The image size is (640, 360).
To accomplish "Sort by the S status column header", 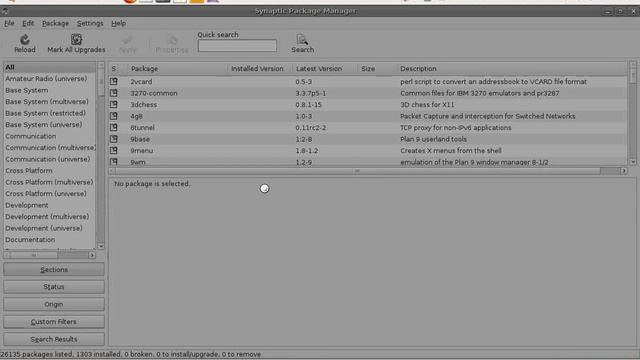I will (118, 69).
